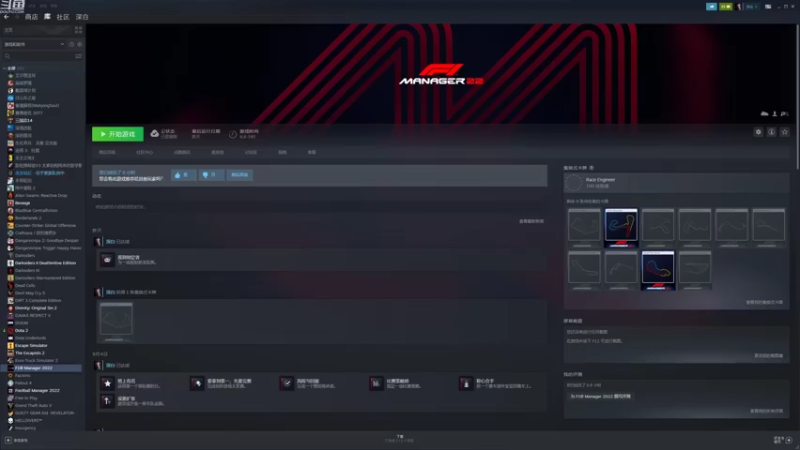Image resolution: width=800 pixels, height=450 pixels.
Task: Enter Big Picture mode icon
Action: click(768, 7)
